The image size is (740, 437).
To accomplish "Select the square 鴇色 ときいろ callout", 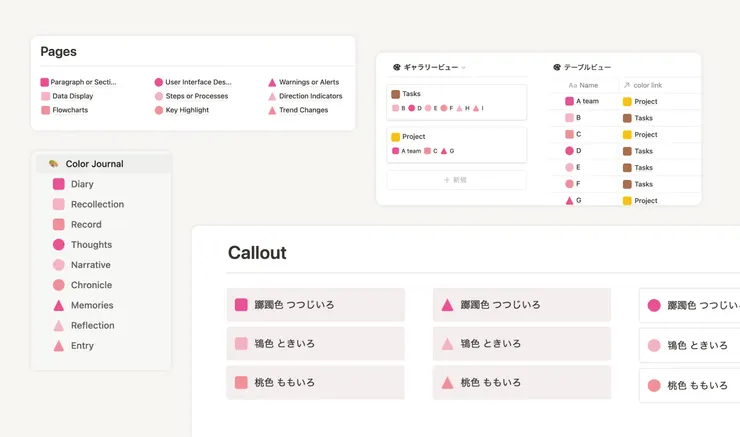I will (x=315, y=344).
